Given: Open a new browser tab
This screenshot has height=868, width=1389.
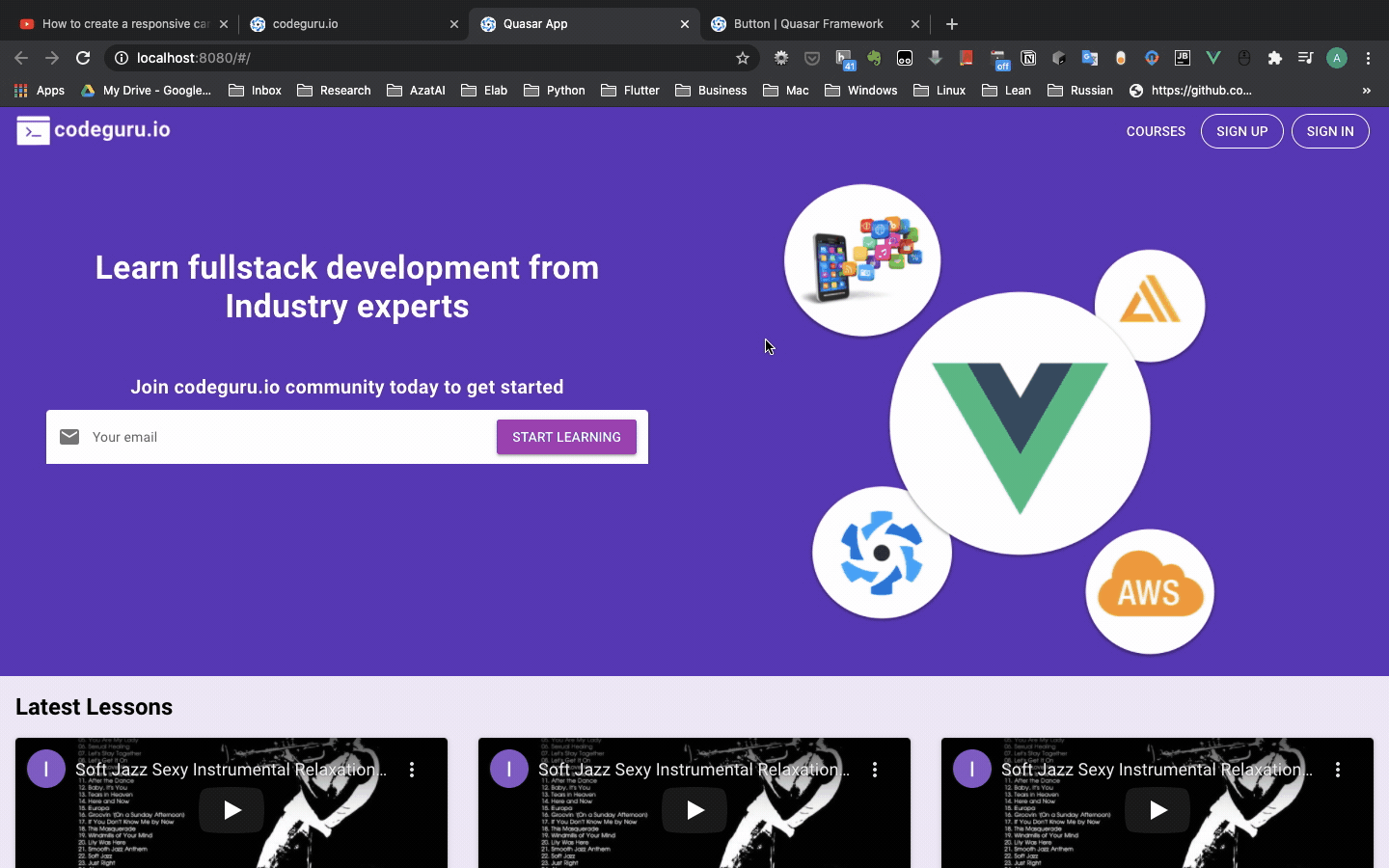Looking at the screenshot, I should tap(952, 24).
